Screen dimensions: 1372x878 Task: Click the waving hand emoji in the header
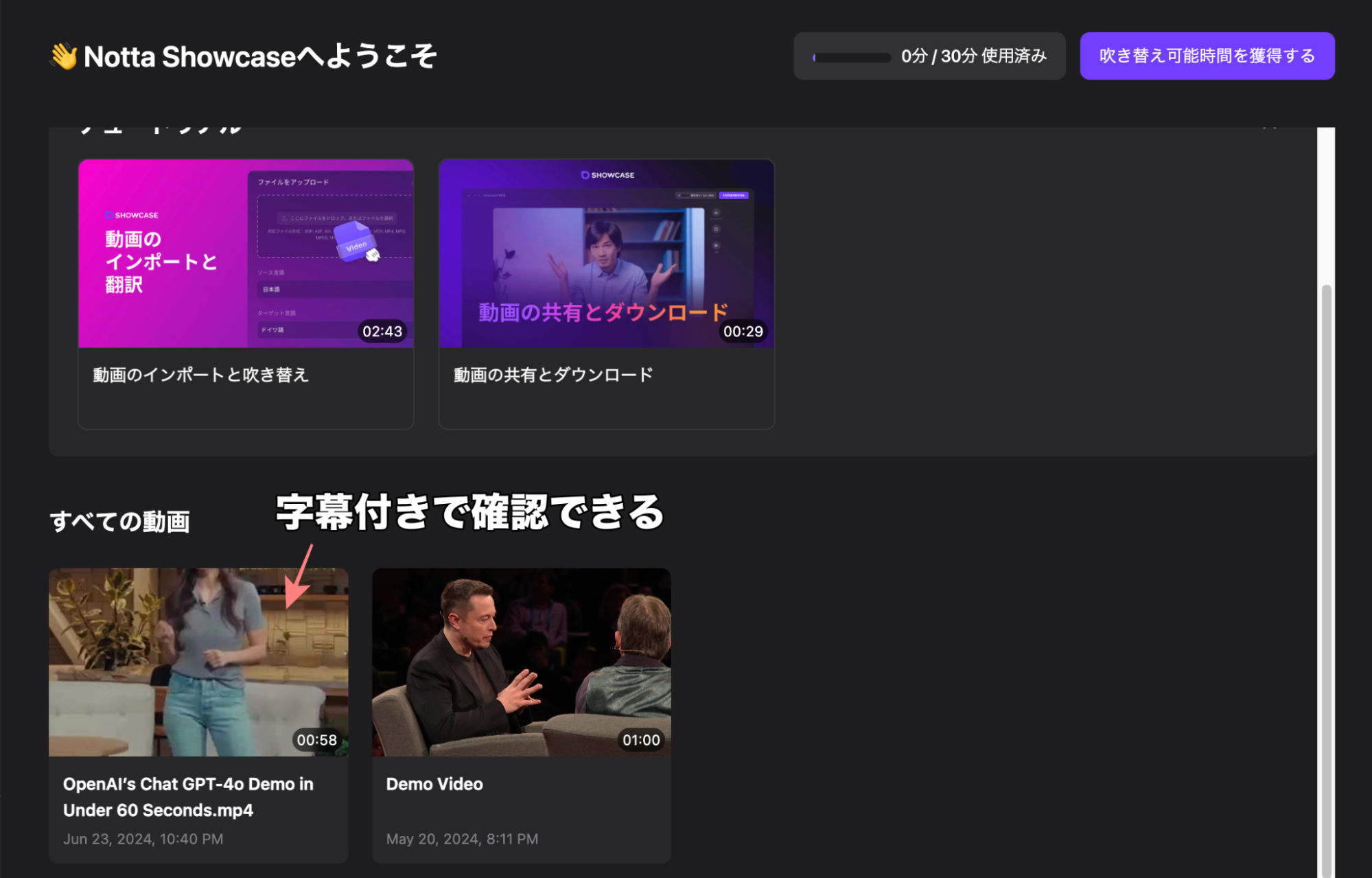coord(64,56)
